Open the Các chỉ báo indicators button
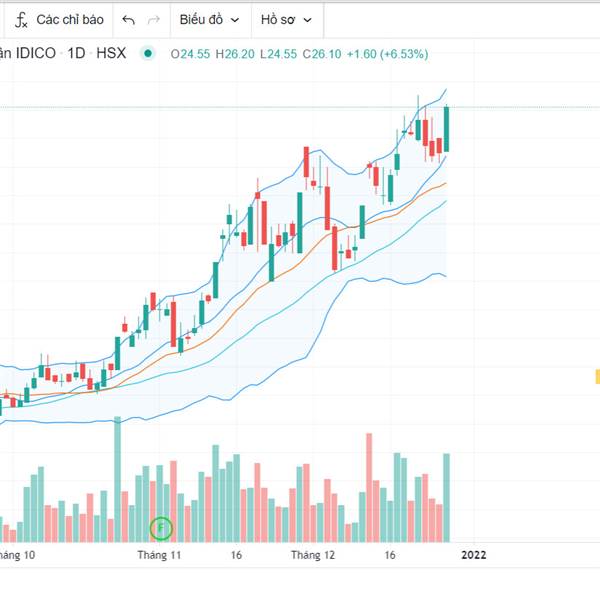This screenshot has height=600, width=600. click(59, 20)
